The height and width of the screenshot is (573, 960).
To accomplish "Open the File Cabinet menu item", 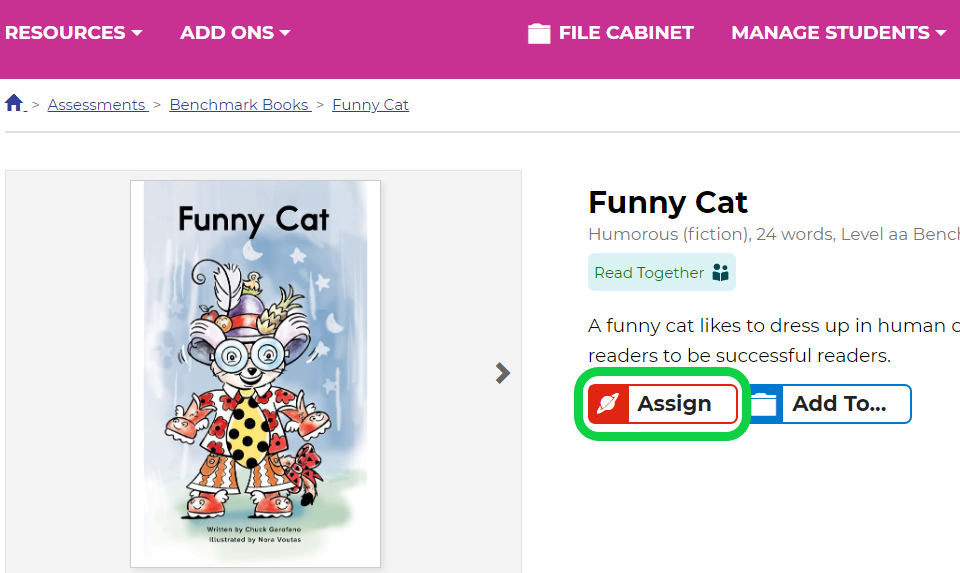I will click(x=611, y=32).
